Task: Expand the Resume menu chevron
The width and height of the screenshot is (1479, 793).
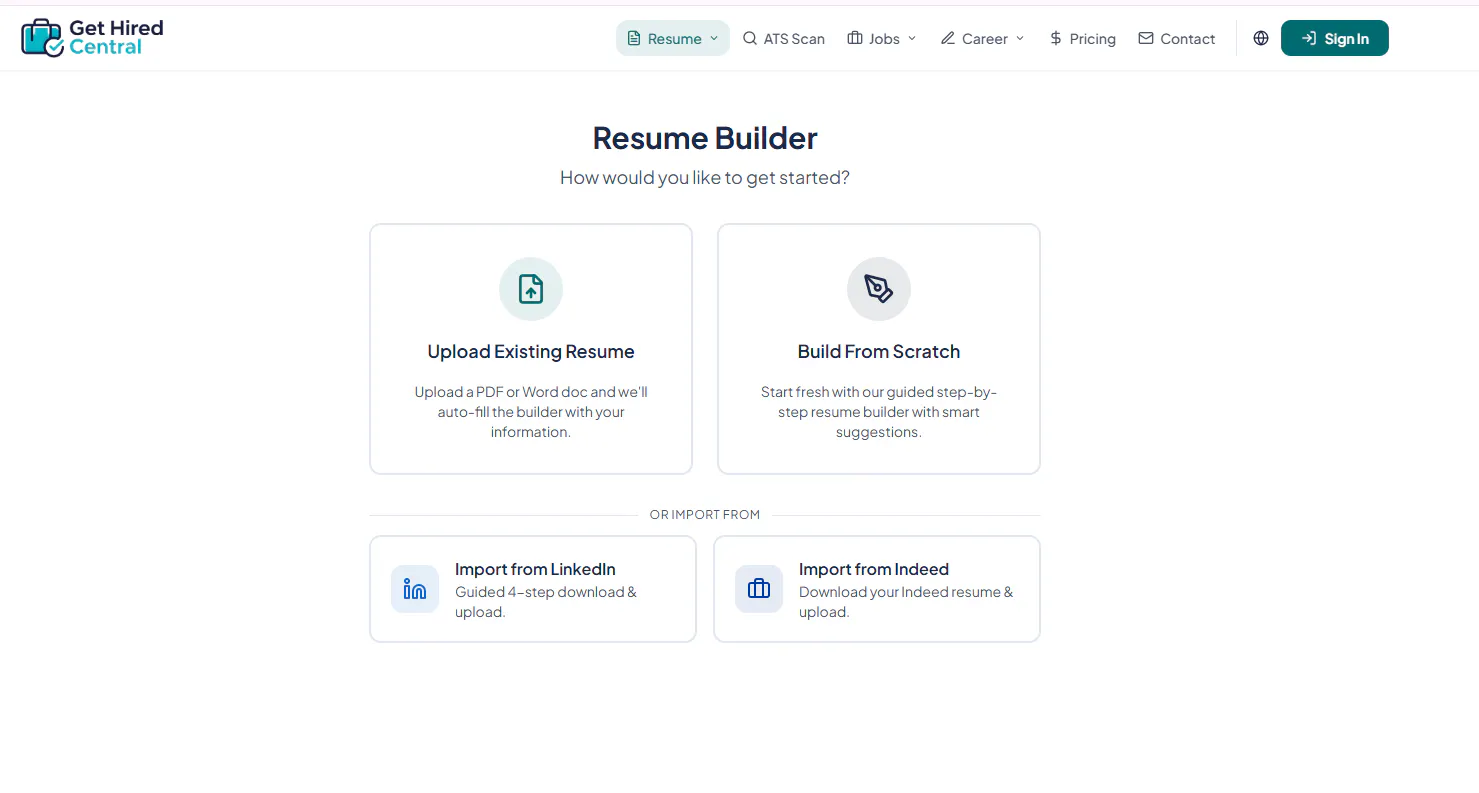Action: (x=714, y=38)
